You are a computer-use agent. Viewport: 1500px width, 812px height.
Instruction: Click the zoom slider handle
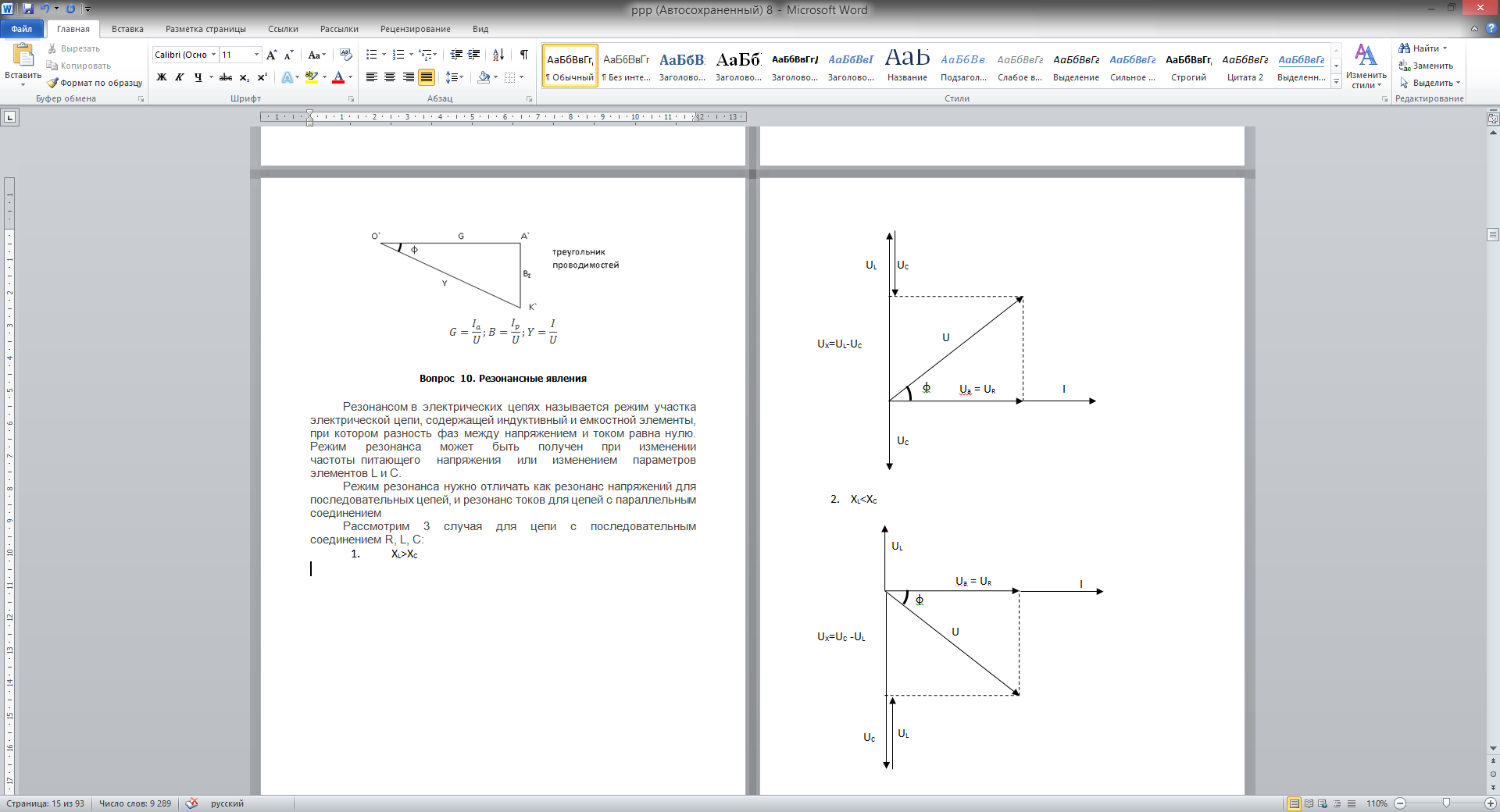[x=1446, y=803]
